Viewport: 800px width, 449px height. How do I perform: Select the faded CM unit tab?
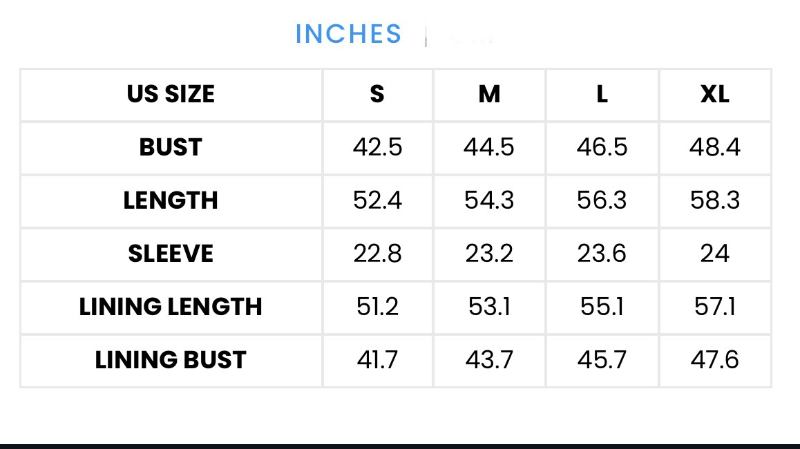pyautogui.click(x=471, y=34)
